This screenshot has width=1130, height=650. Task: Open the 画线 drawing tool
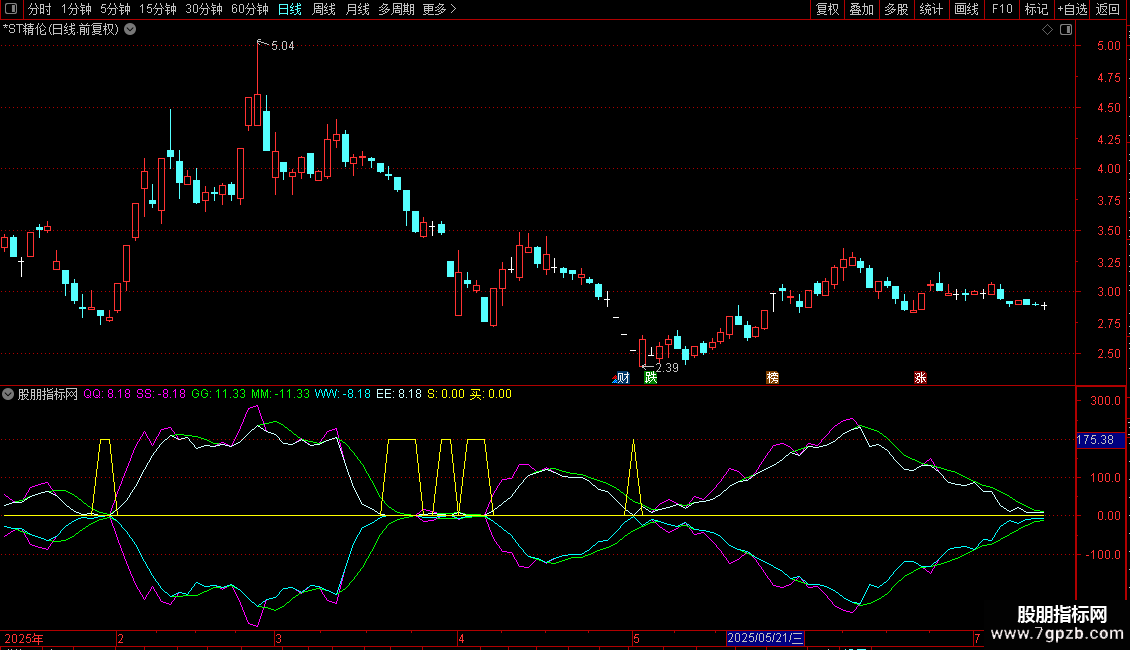[966, 9]
